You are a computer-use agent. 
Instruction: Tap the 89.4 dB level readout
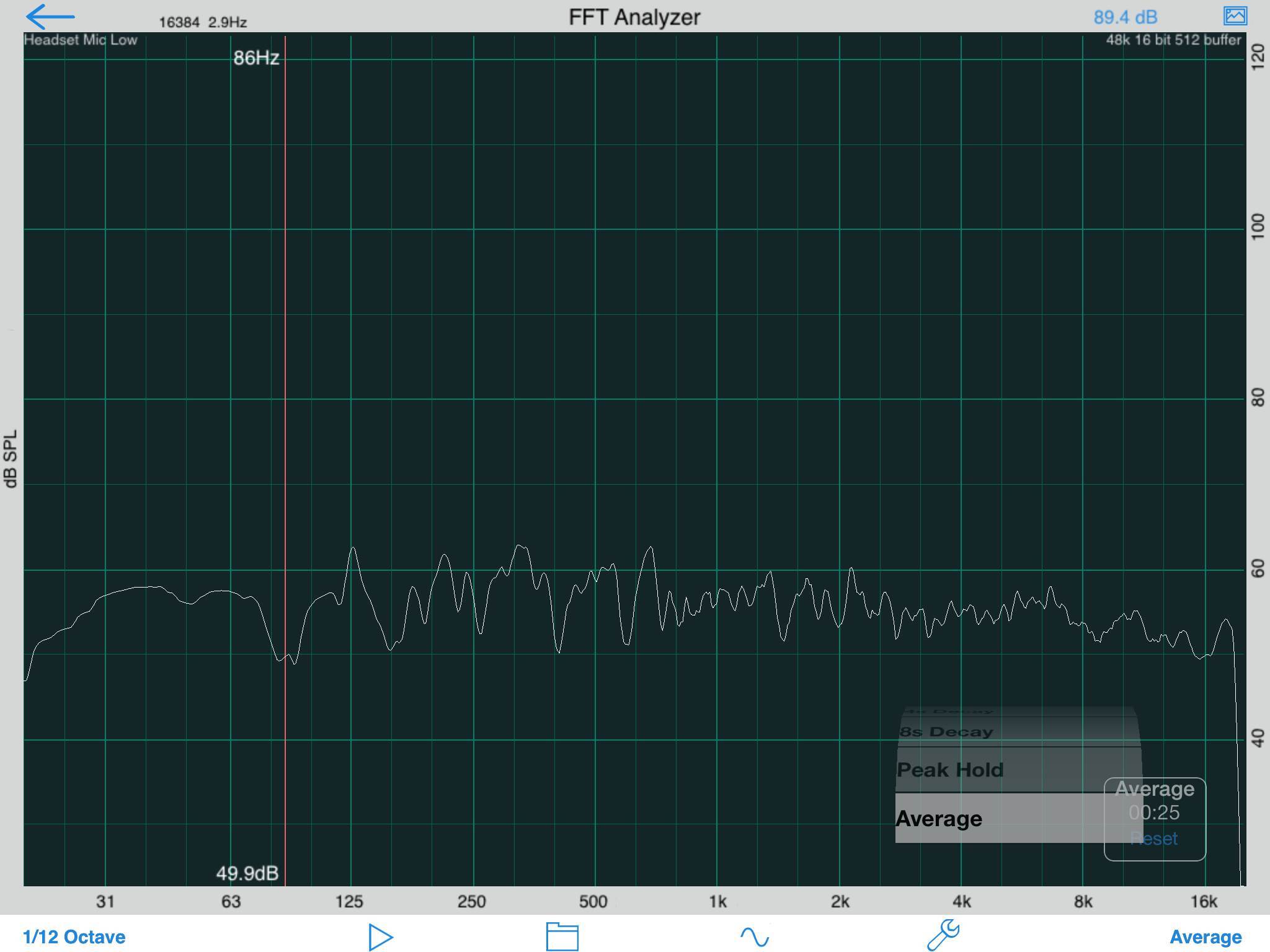(x=1125, y=17)
